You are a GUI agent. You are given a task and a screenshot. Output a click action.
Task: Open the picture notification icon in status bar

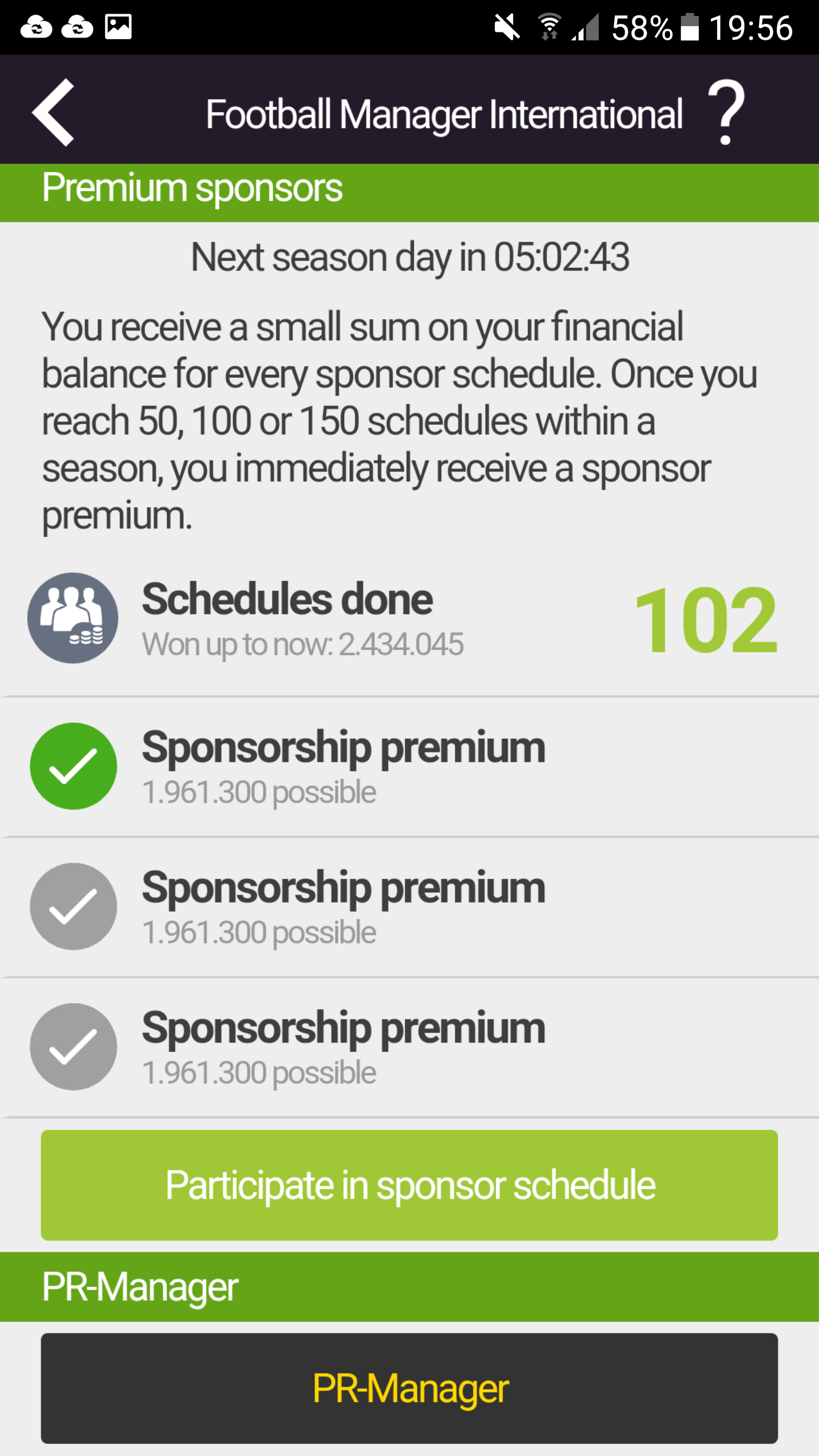(x=118, y=27)
